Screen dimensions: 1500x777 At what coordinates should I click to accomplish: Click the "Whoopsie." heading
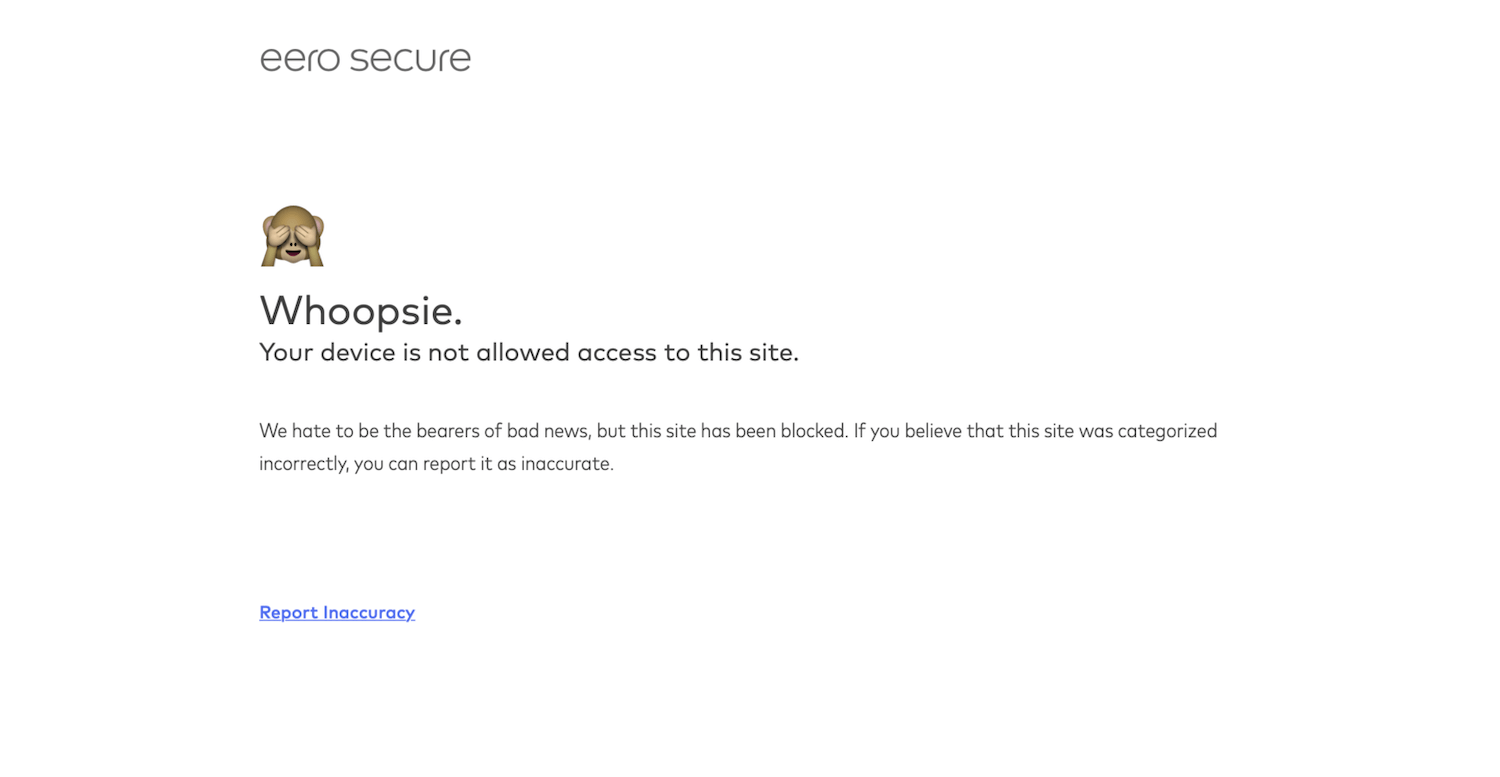(361, 310)
